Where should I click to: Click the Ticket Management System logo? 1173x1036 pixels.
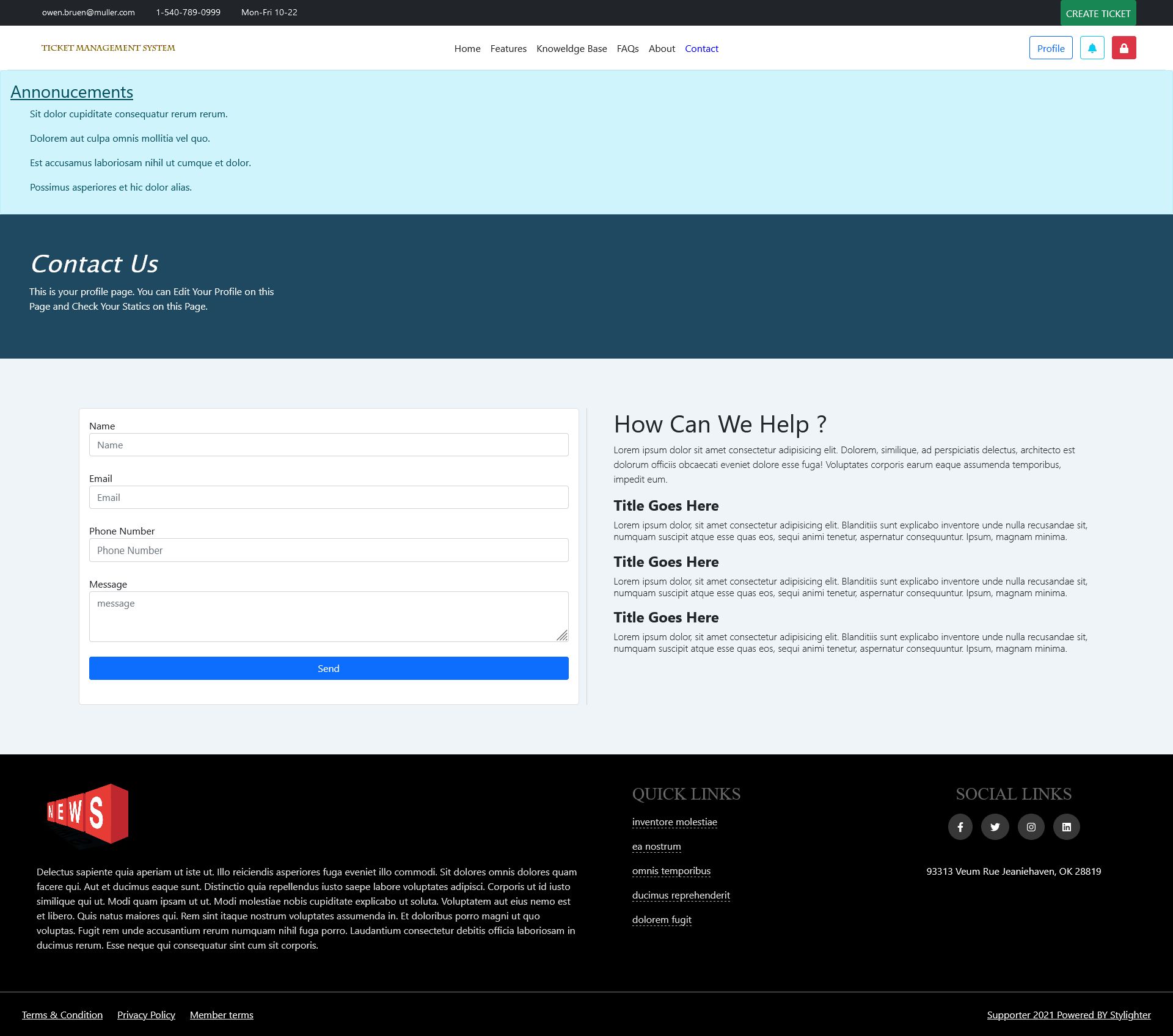tap(108, 48)
